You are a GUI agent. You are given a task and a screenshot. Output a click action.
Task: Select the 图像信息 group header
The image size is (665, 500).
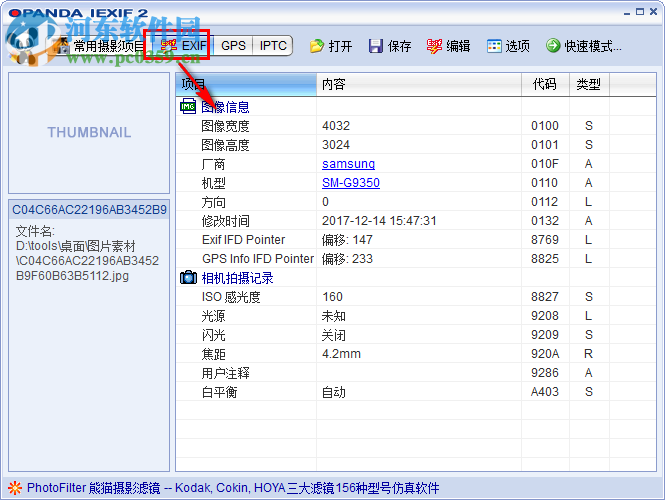pos(225,107)
